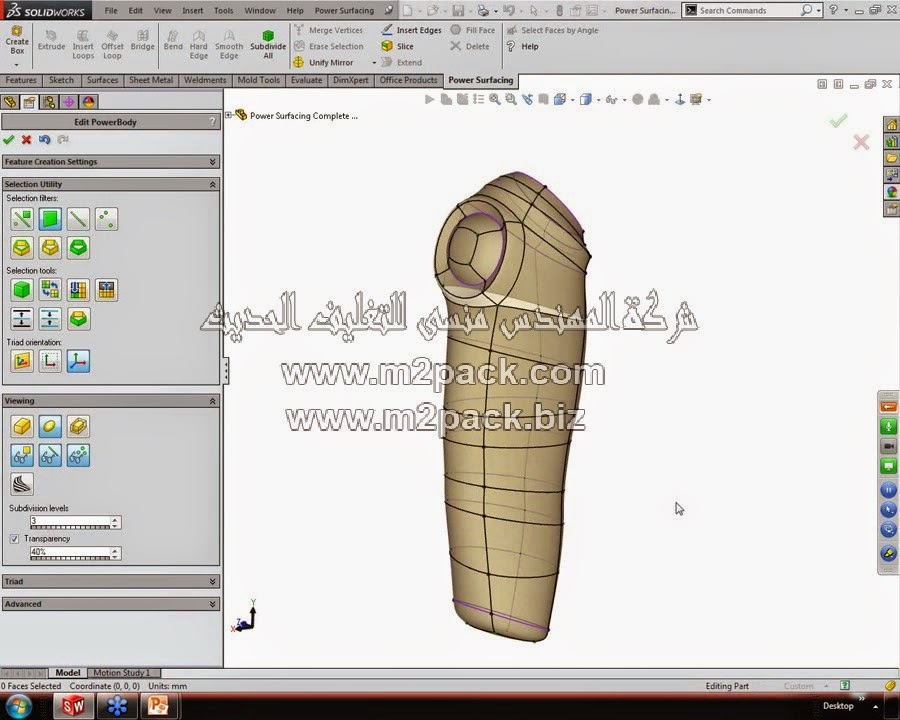The width and height of the screenshot is (900, 720).
Task: Confirm with the graphics-area green checkmark
Action: pos(838,121)
